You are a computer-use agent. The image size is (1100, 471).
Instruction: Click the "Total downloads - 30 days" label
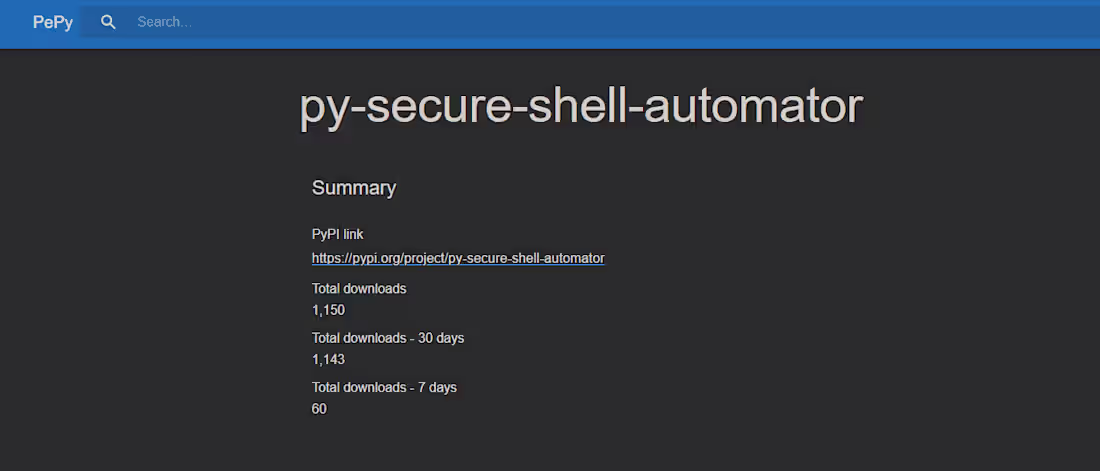coord(388,338)
